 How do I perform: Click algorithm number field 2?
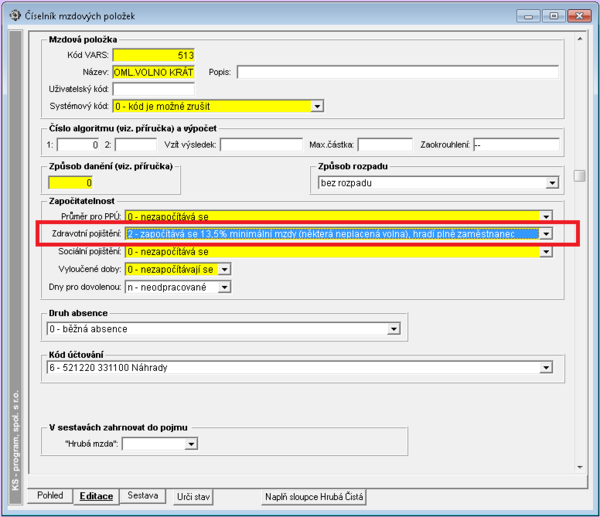click(x=135, y=145)
